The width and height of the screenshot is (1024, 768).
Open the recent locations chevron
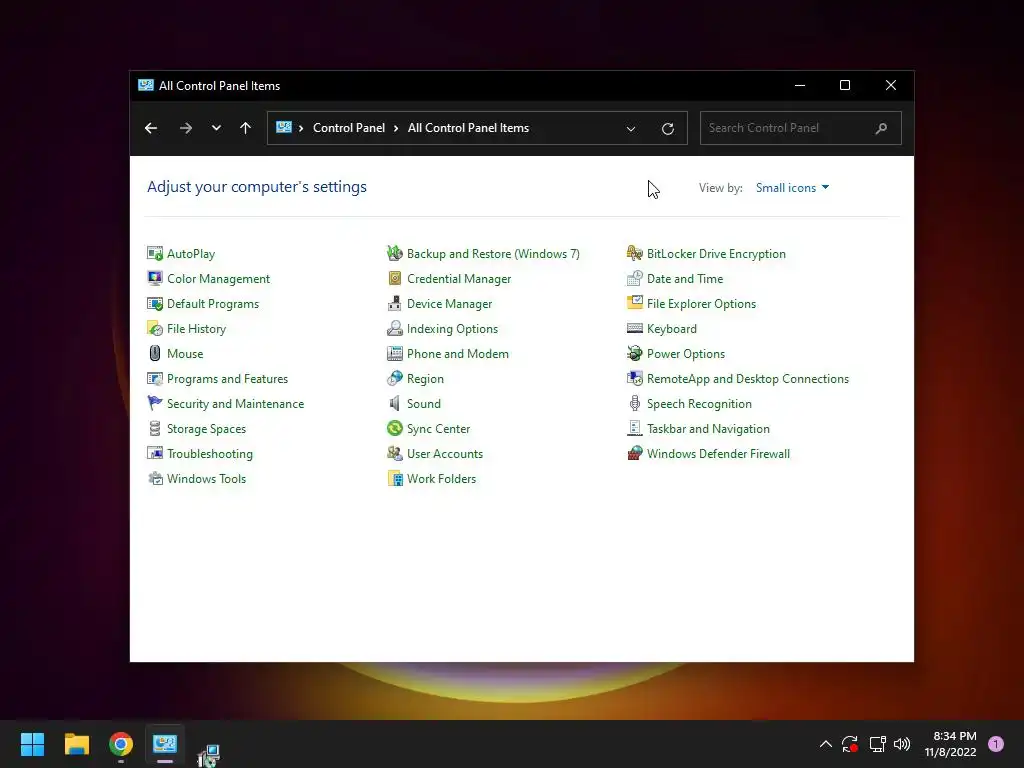point(216,128)
